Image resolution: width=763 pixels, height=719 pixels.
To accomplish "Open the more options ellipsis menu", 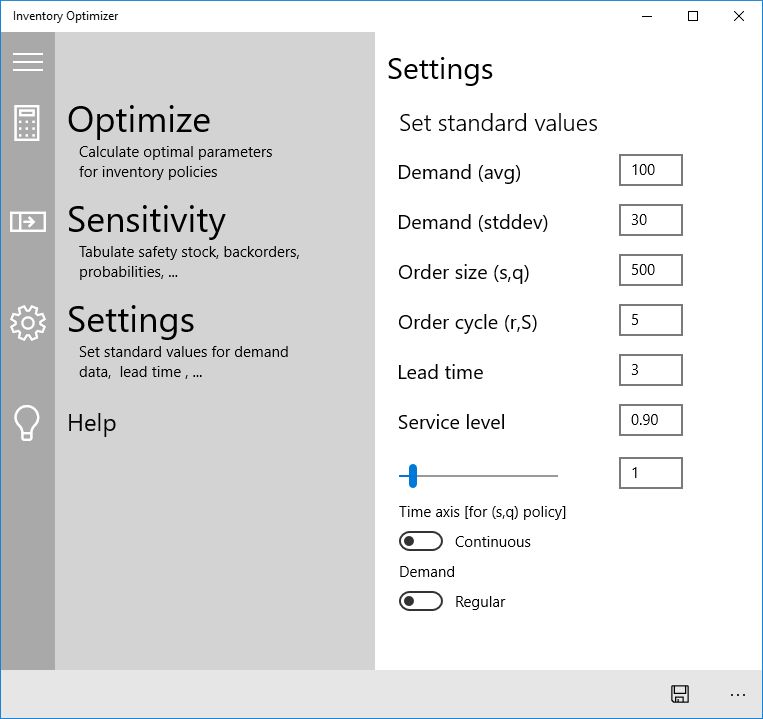I will pyautogui.click(x=738, y=694).
